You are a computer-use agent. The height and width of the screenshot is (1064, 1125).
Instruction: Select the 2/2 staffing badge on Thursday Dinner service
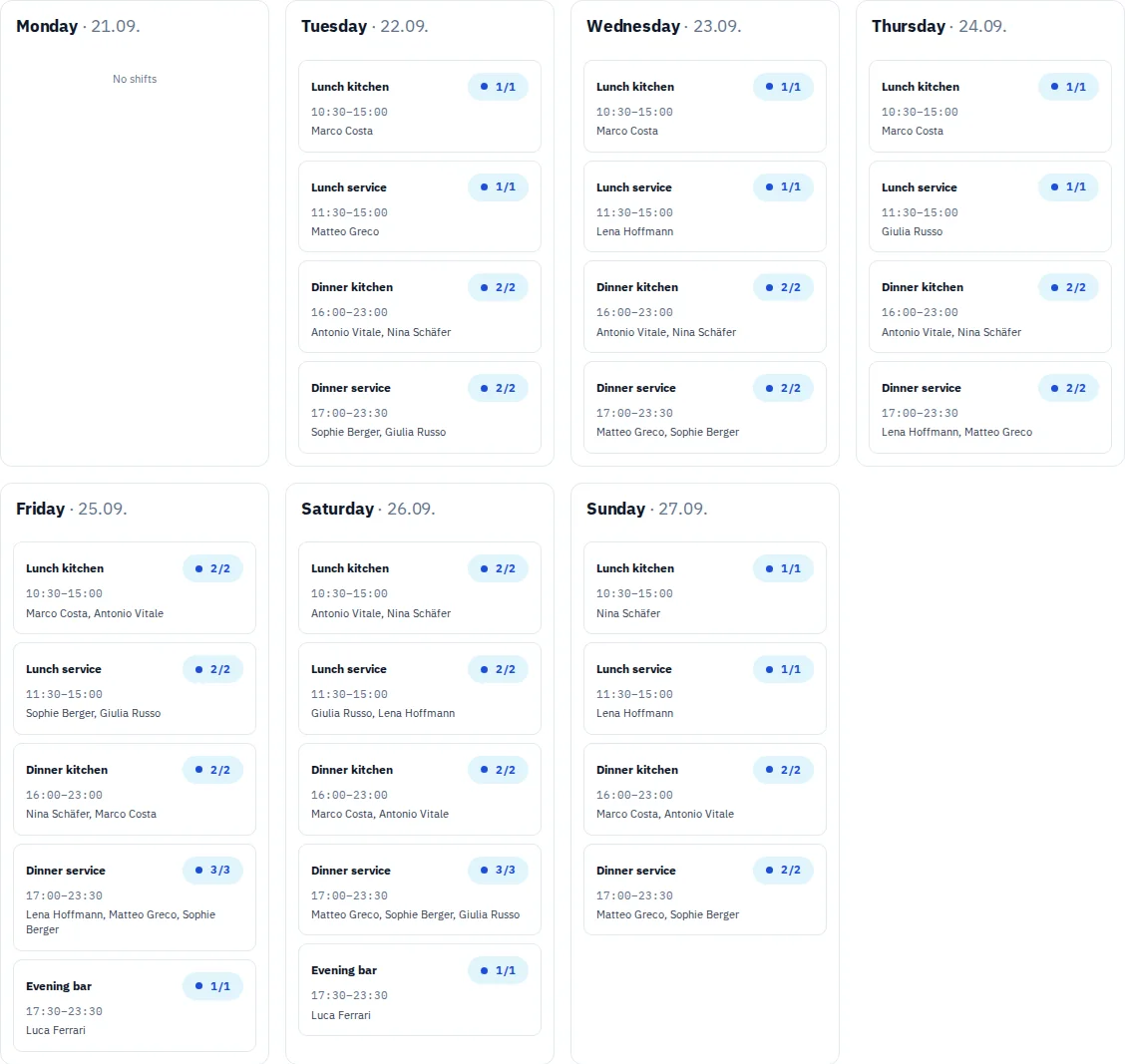tap(1068, 388)
